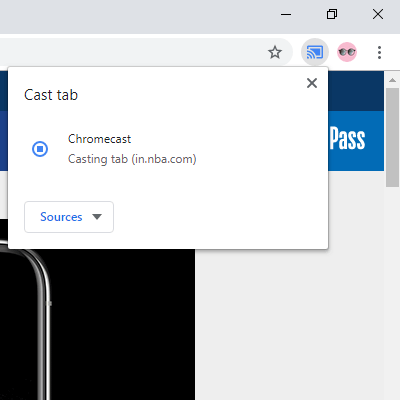Open the profile avatar with sunglasses
This screenshot has width=400, height=400.
point(347,52)
